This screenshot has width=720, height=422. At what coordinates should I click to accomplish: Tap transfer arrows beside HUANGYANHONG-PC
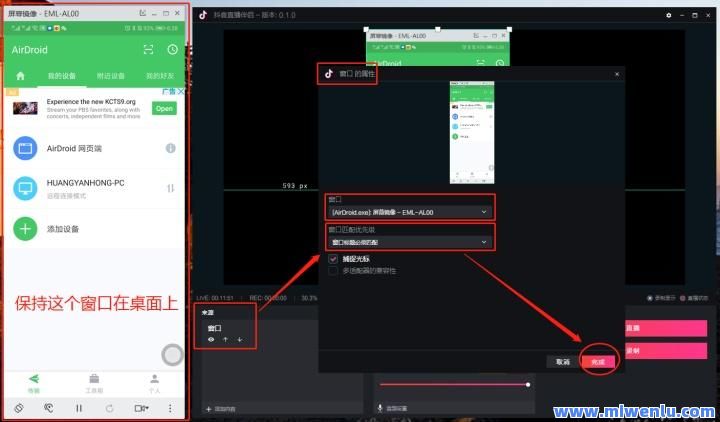pos(170,188)
